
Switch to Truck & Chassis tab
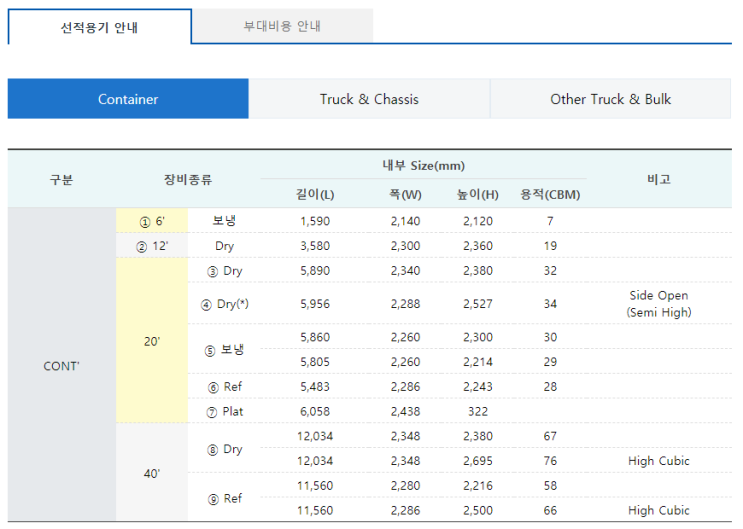click(x=369, y=99)
